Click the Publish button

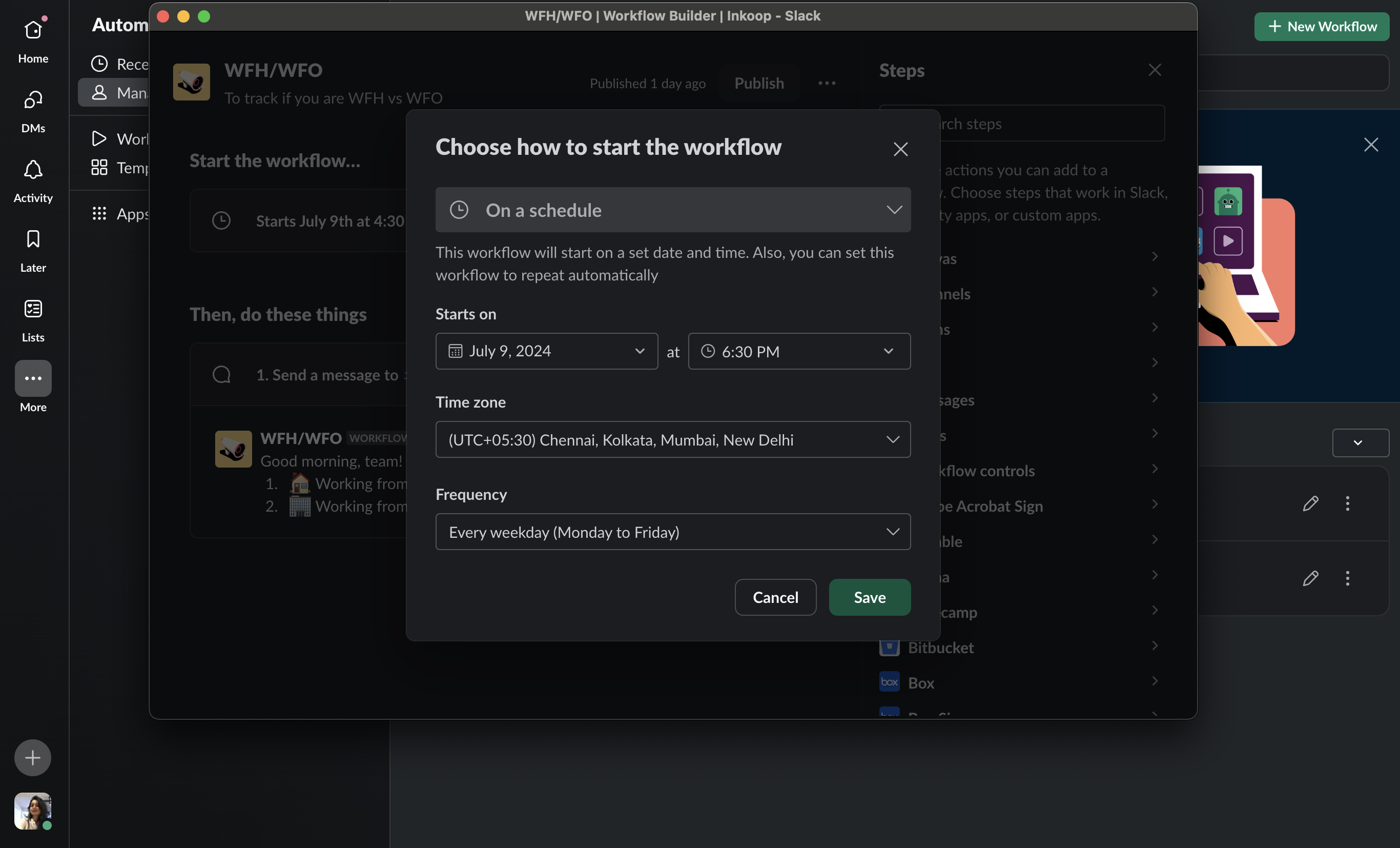tap(759, 83)
